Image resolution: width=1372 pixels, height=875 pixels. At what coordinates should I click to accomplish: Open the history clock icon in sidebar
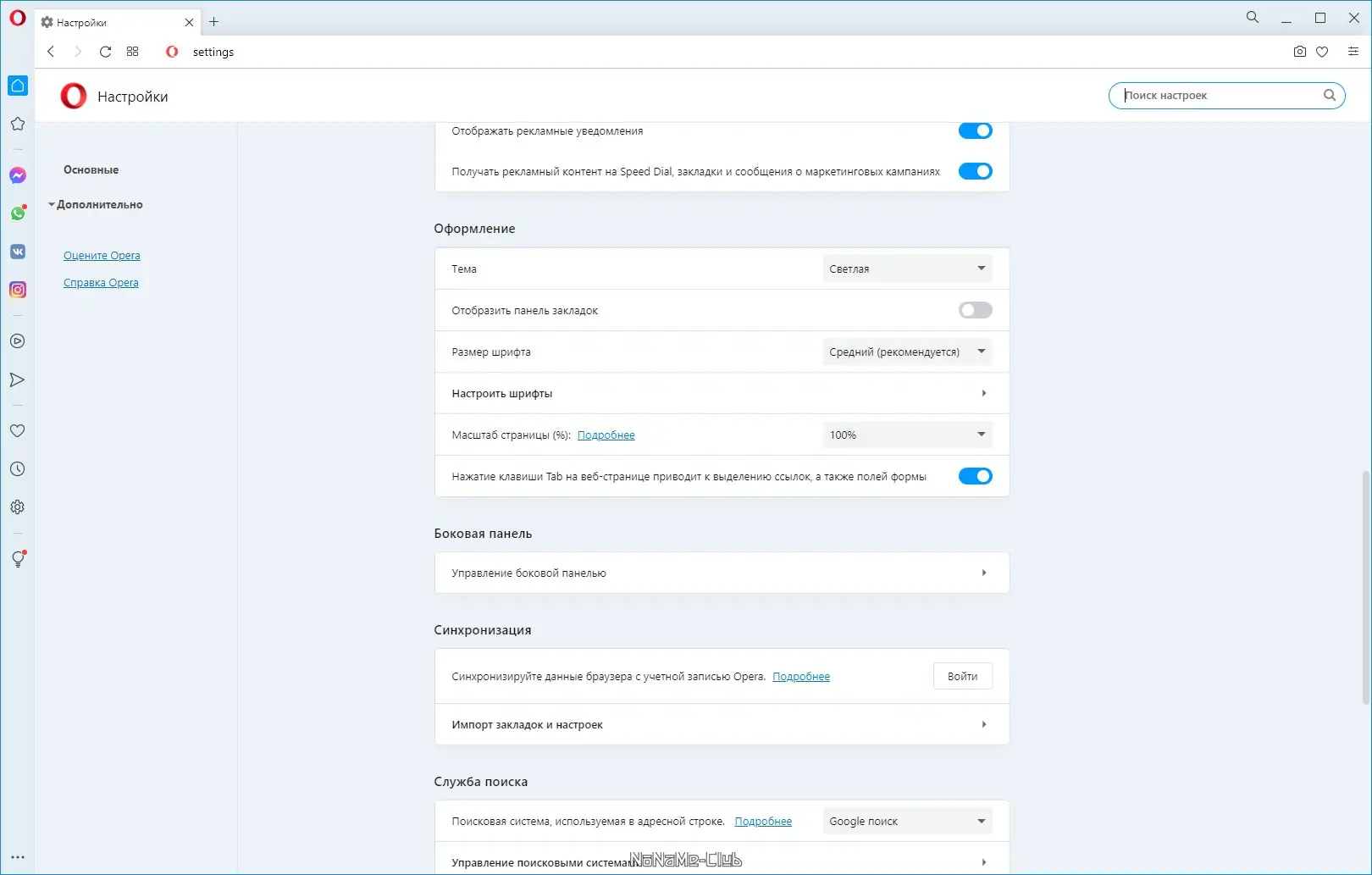[18, 469]
